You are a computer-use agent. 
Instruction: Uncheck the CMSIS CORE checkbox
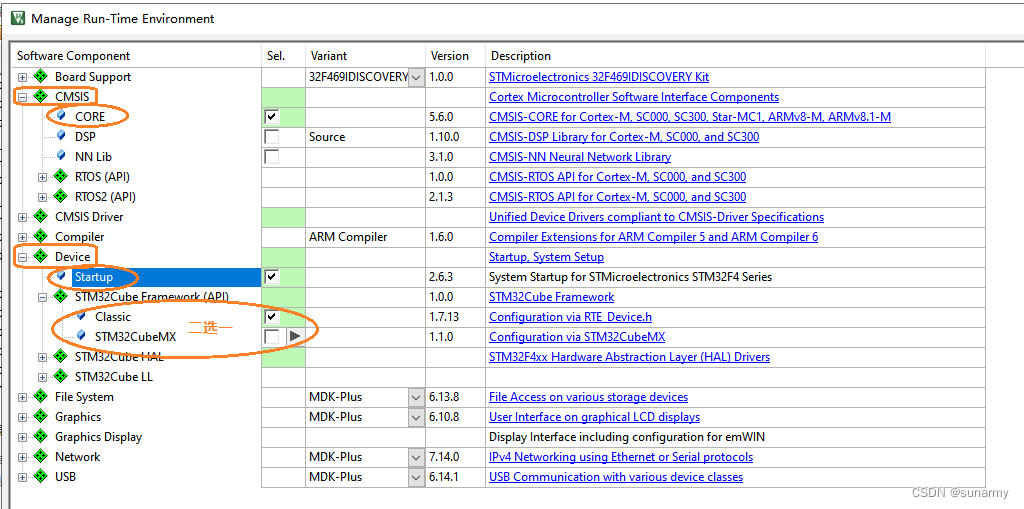tap(272, 117)
